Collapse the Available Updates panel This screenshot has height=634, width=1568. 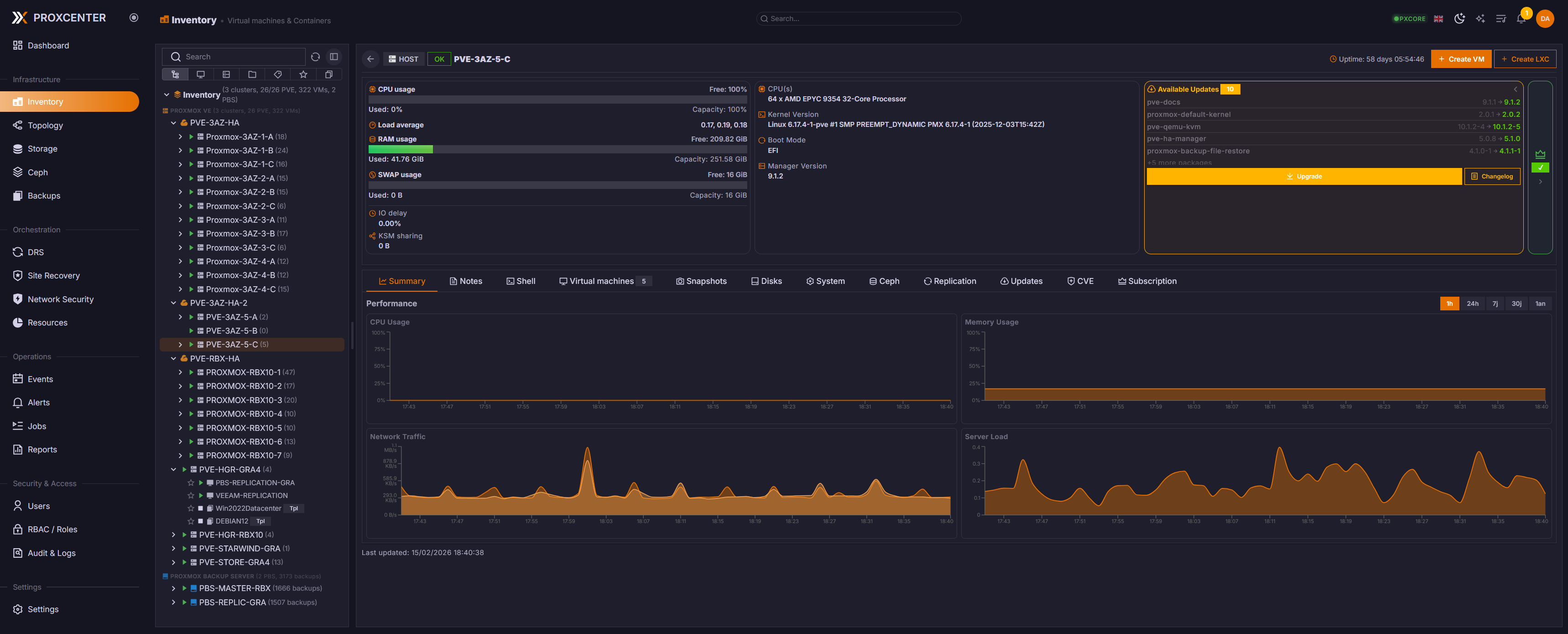1515,89
